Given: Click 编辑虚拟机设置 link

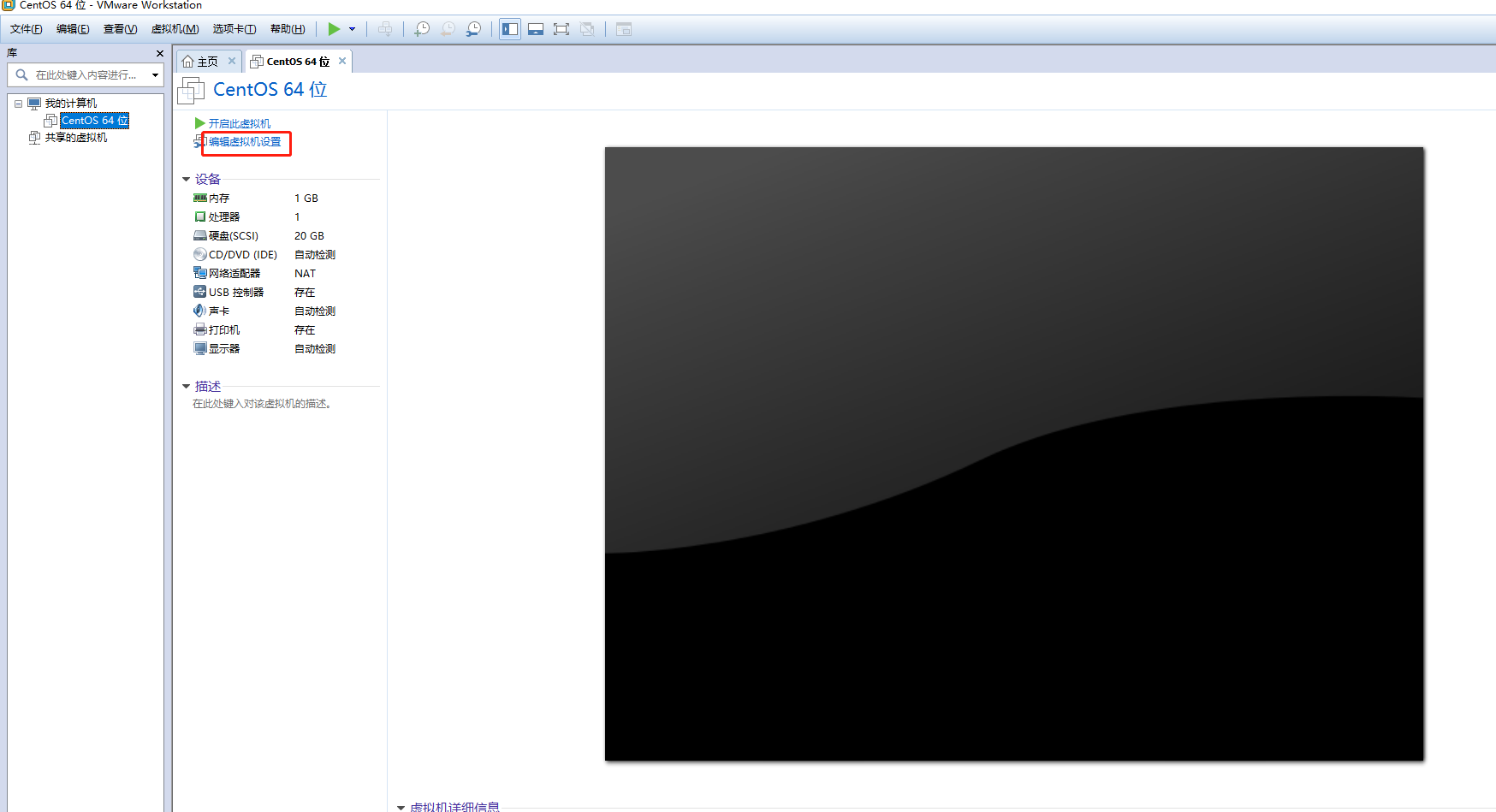Looking at the screenshot, I should point(245,142).
